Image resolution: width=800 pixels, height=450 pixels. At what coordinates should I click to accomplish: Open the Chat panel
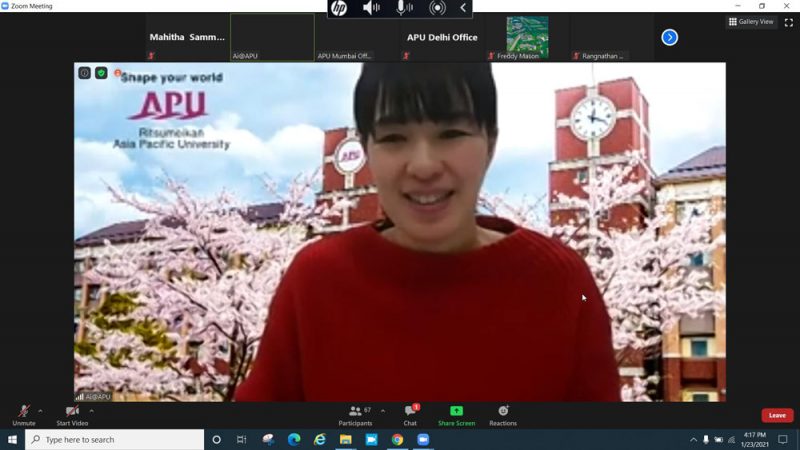point(410,415)
